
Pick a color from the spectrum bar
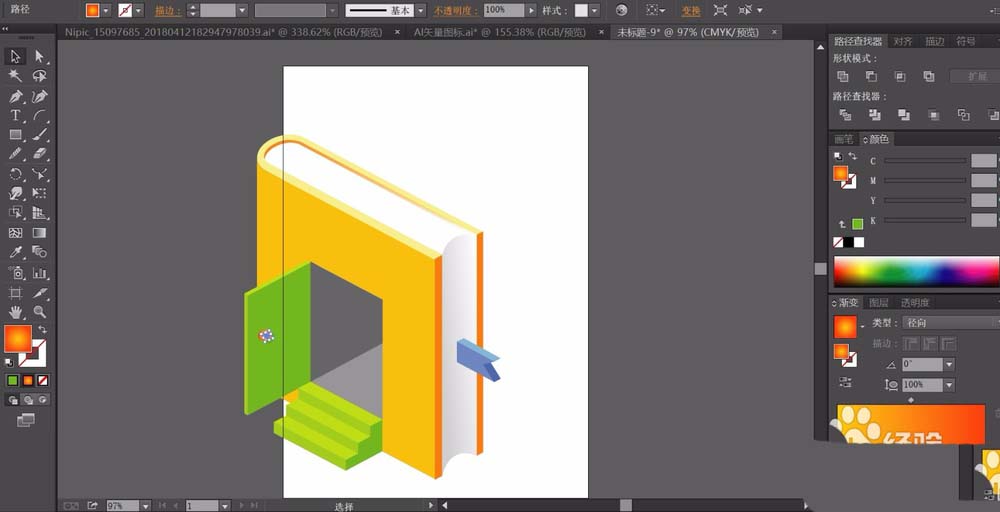tap(916, 272)
